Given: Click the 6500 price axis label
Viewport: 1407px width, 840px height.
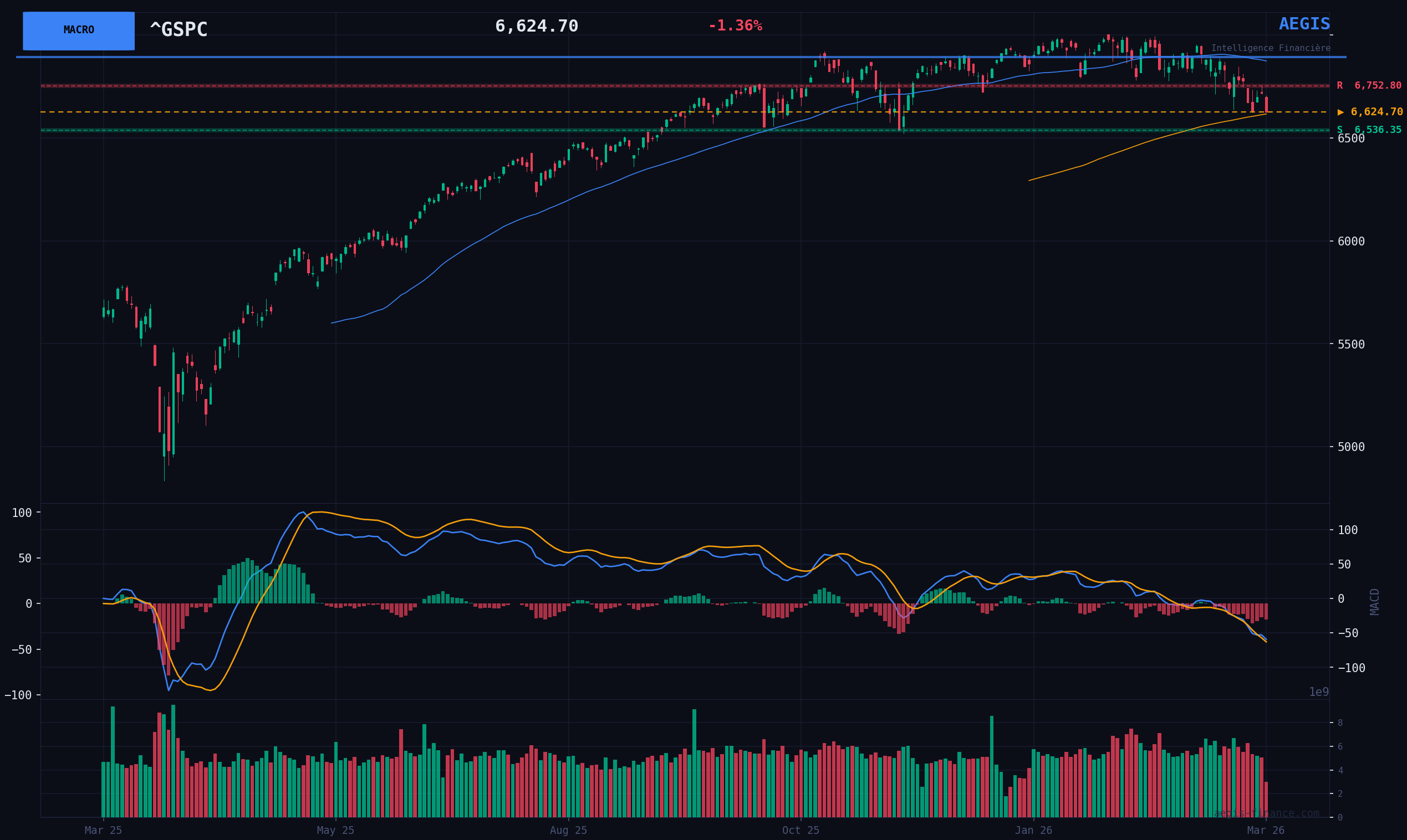Looking at the screenshot, I should pos(1351,139).
